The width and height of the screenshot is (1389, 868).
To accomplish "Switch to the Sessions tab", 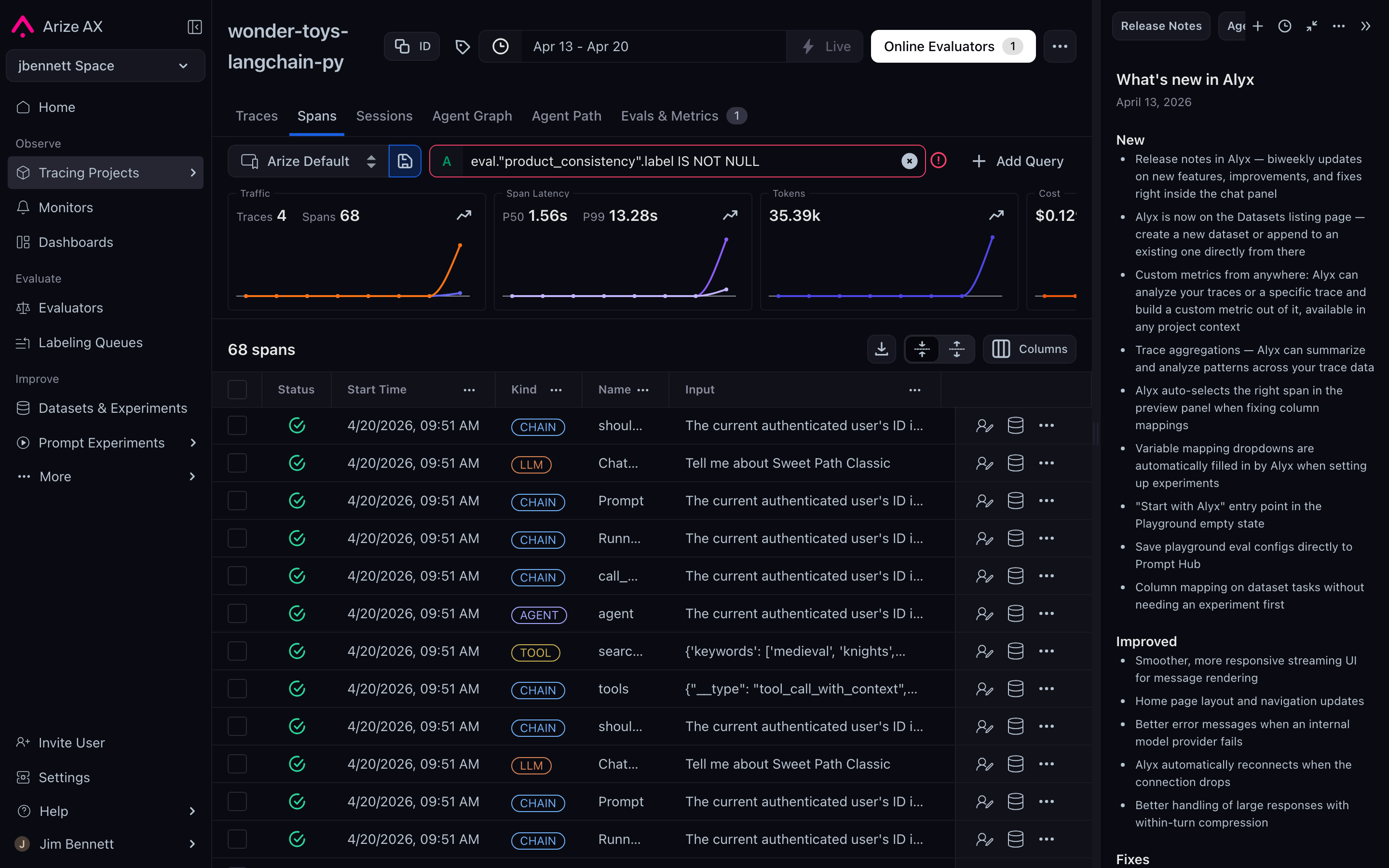I will tap(384, 116).
